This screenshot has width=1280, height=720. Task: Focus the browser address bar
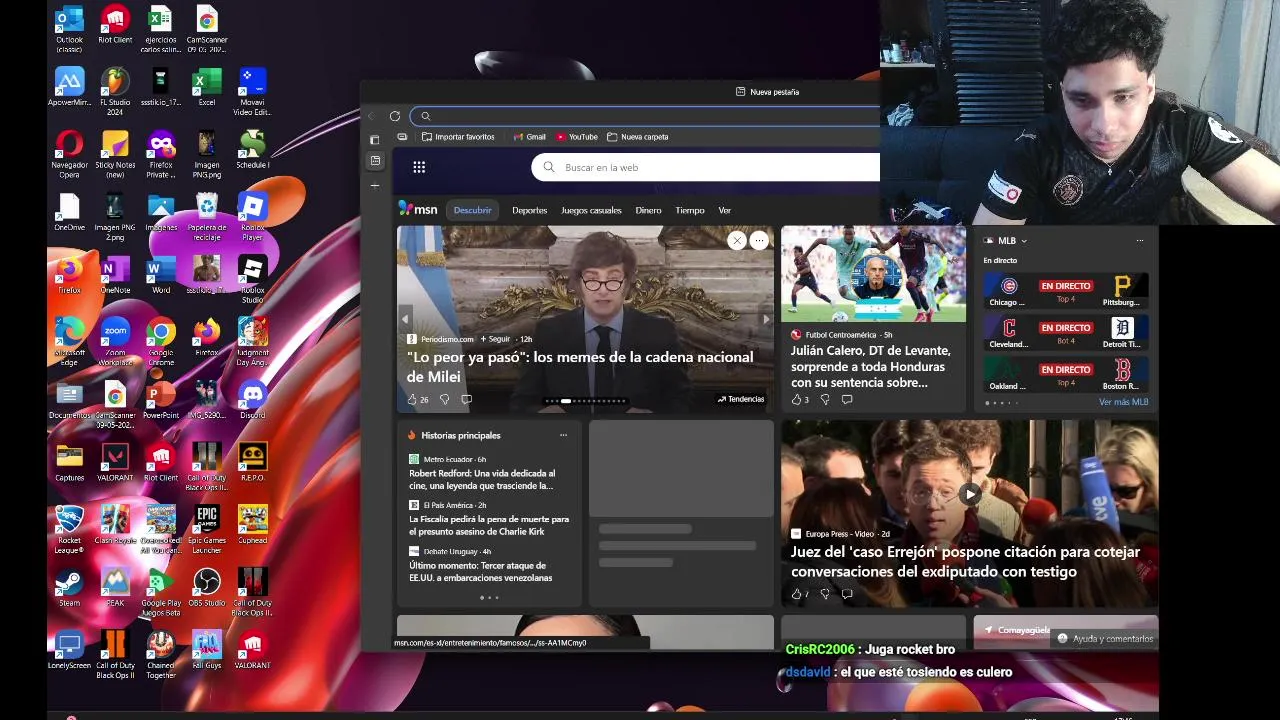[645, 116]
